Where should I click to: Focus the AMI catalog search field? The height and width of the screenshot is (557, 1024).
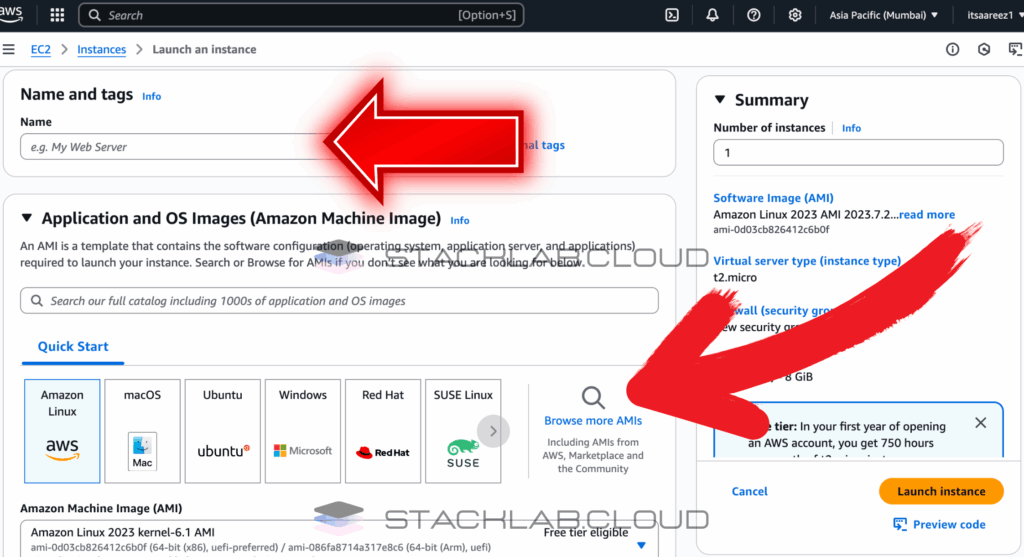[339, 301]
